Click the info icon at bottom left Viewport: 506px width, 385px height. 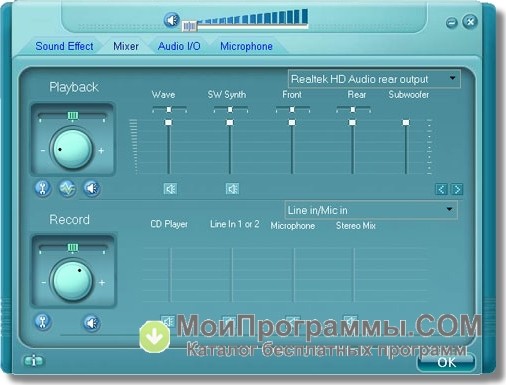click(x=33, y=361)
